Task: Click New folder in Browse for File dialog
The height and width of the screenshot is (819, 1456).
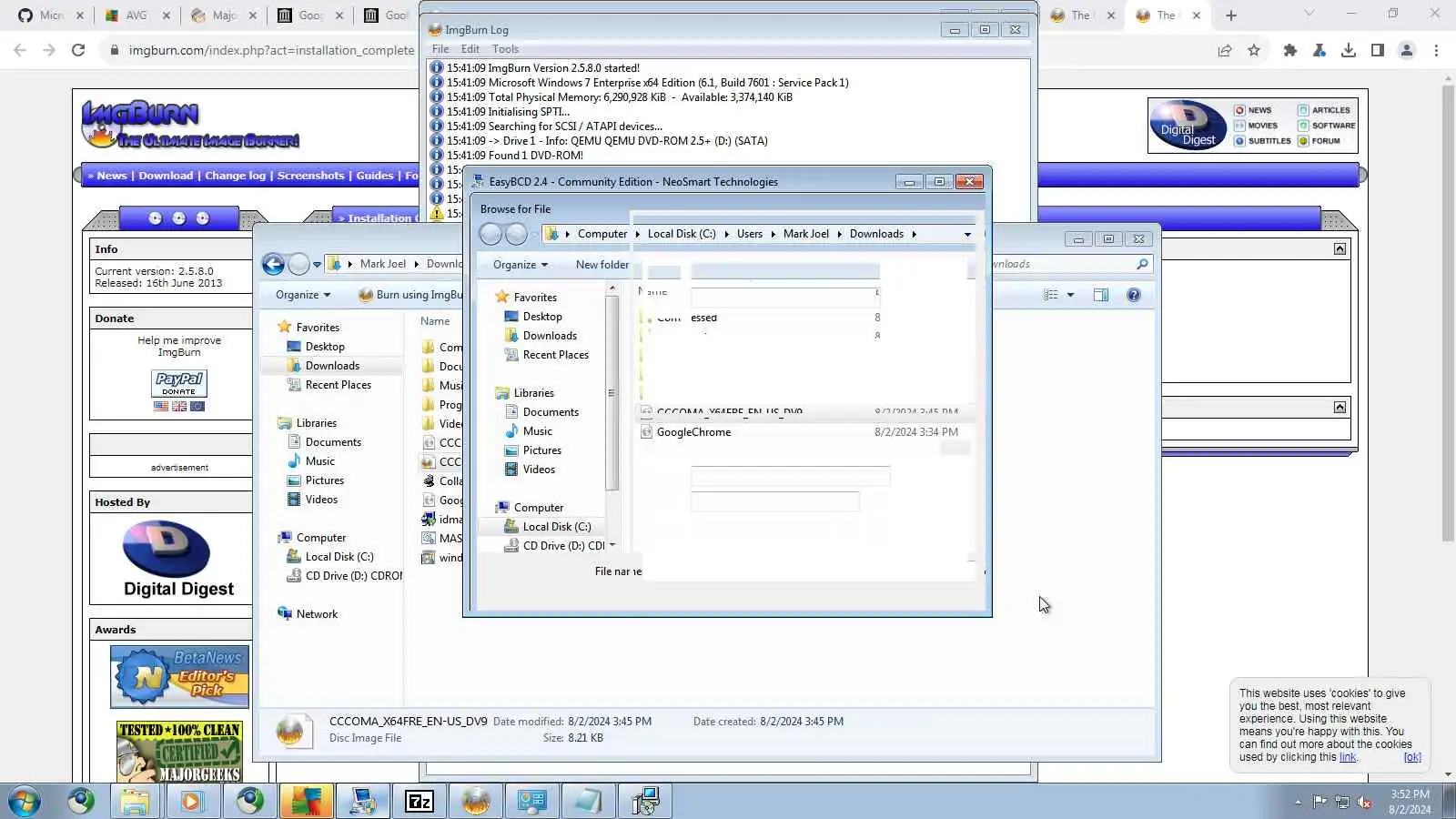Action: tap(602, 265)
